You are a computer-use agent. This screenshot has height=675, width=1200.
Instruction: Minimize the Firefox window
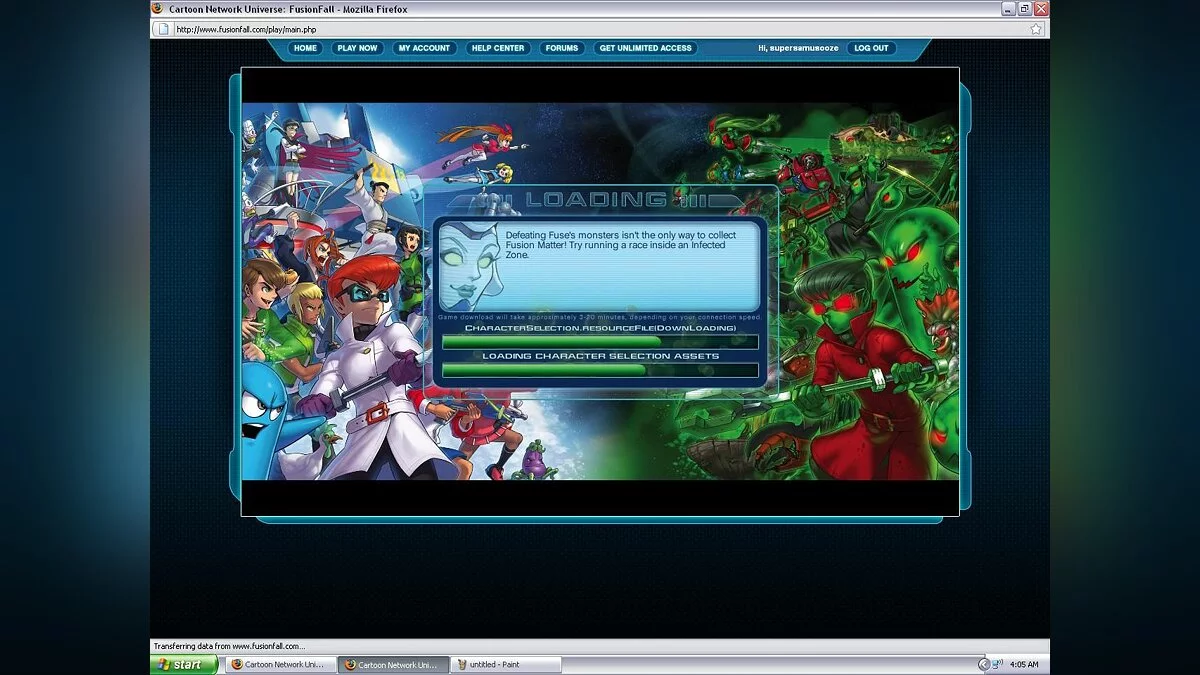[1008, 8]
